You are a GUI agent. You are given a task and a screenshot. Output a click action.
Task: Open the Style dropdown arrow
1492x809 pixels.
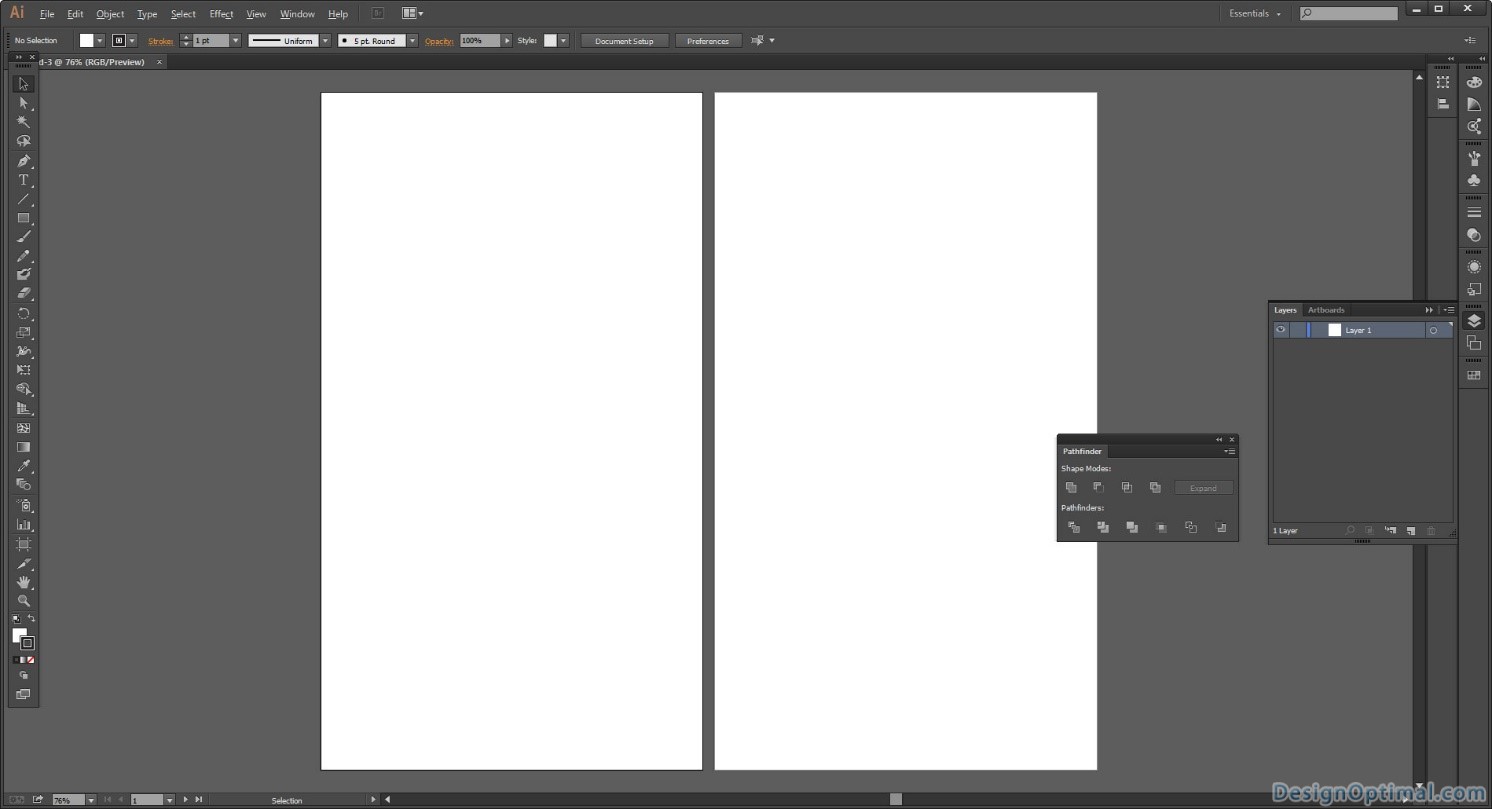tap(564, 41)
